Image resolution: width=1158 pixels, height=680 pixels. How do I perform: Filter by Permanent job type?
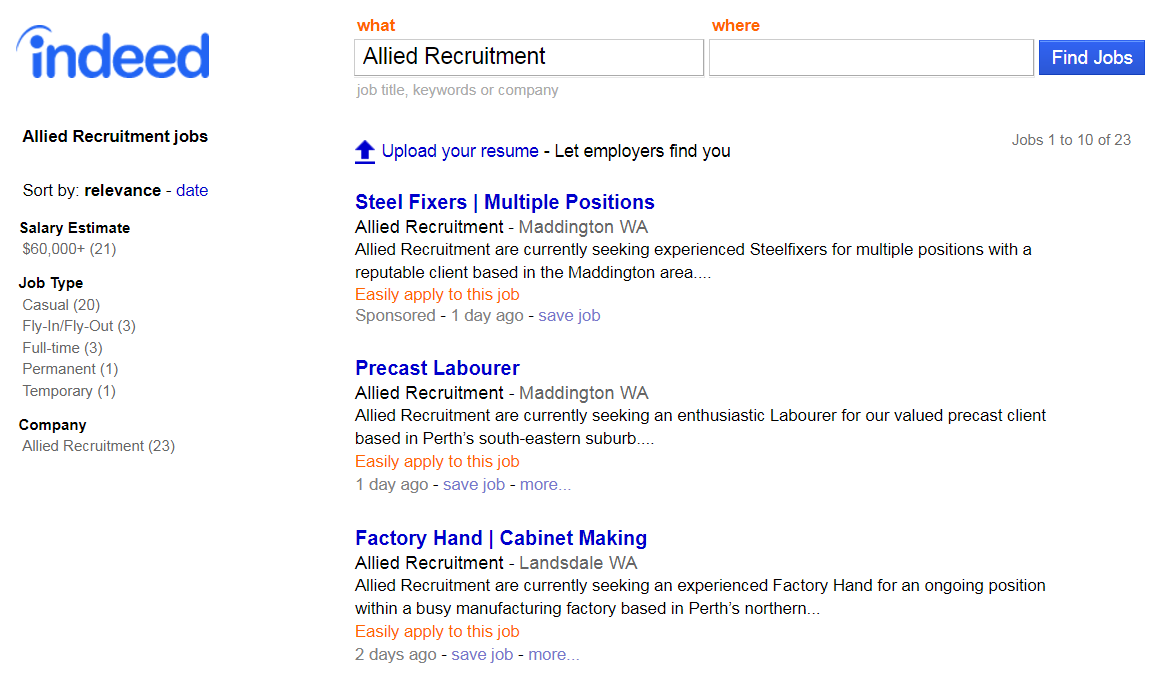pyautogui.click(x=70, y=369)
